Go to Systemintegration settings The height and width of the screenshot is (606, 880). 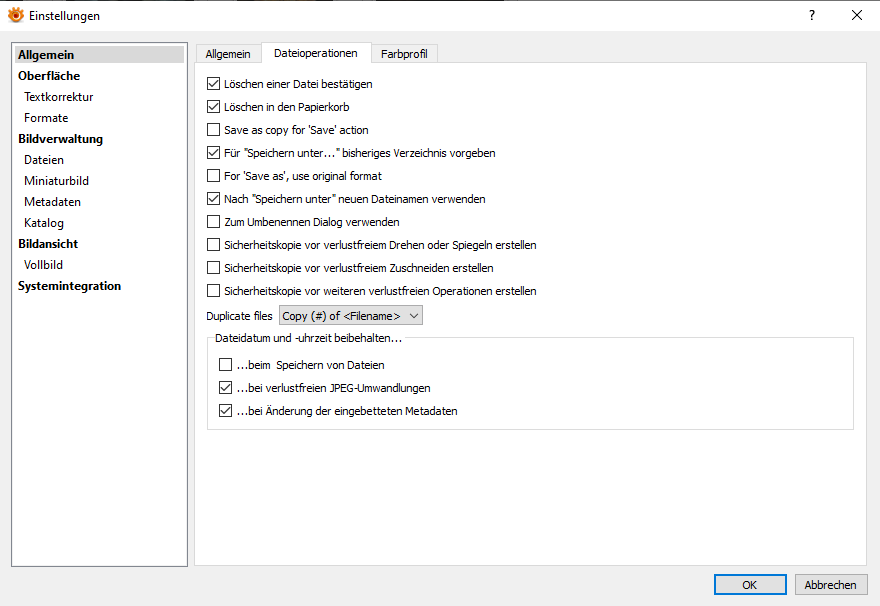(69, 286)
